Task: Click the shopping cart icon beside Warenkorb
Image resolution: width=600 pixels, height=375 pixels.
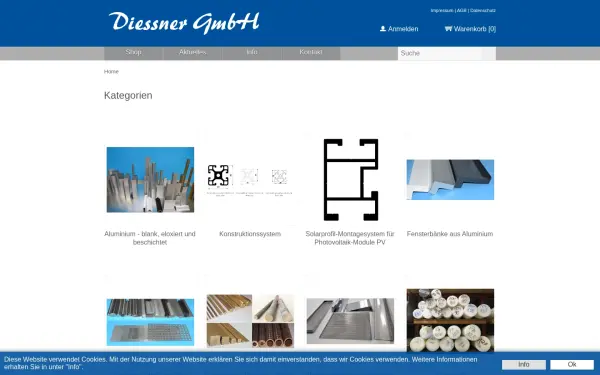Action: point(448,29)
